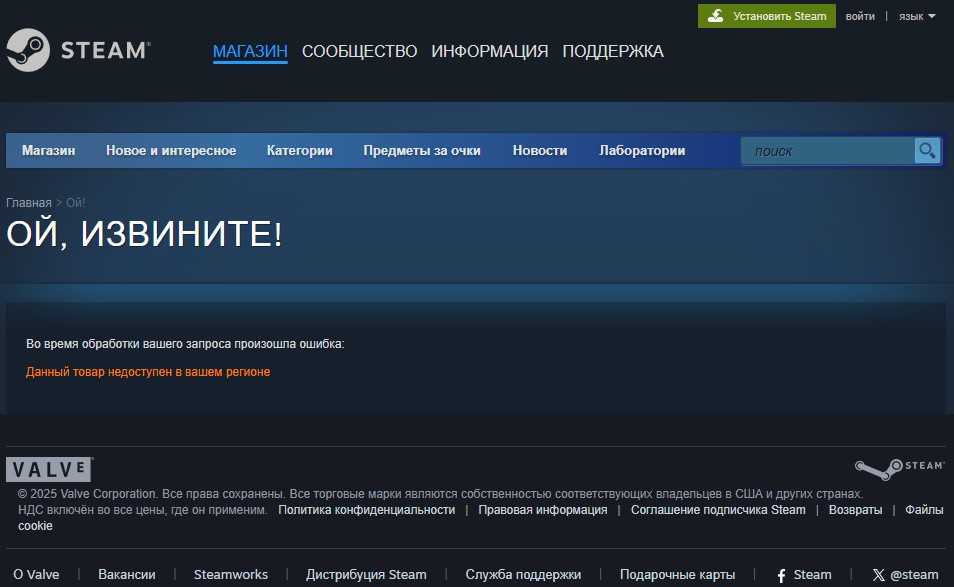Viewport: 954px width, 587px height.
Task: Click the Главная breadcrumb link
Action: [x=28, y=203]
